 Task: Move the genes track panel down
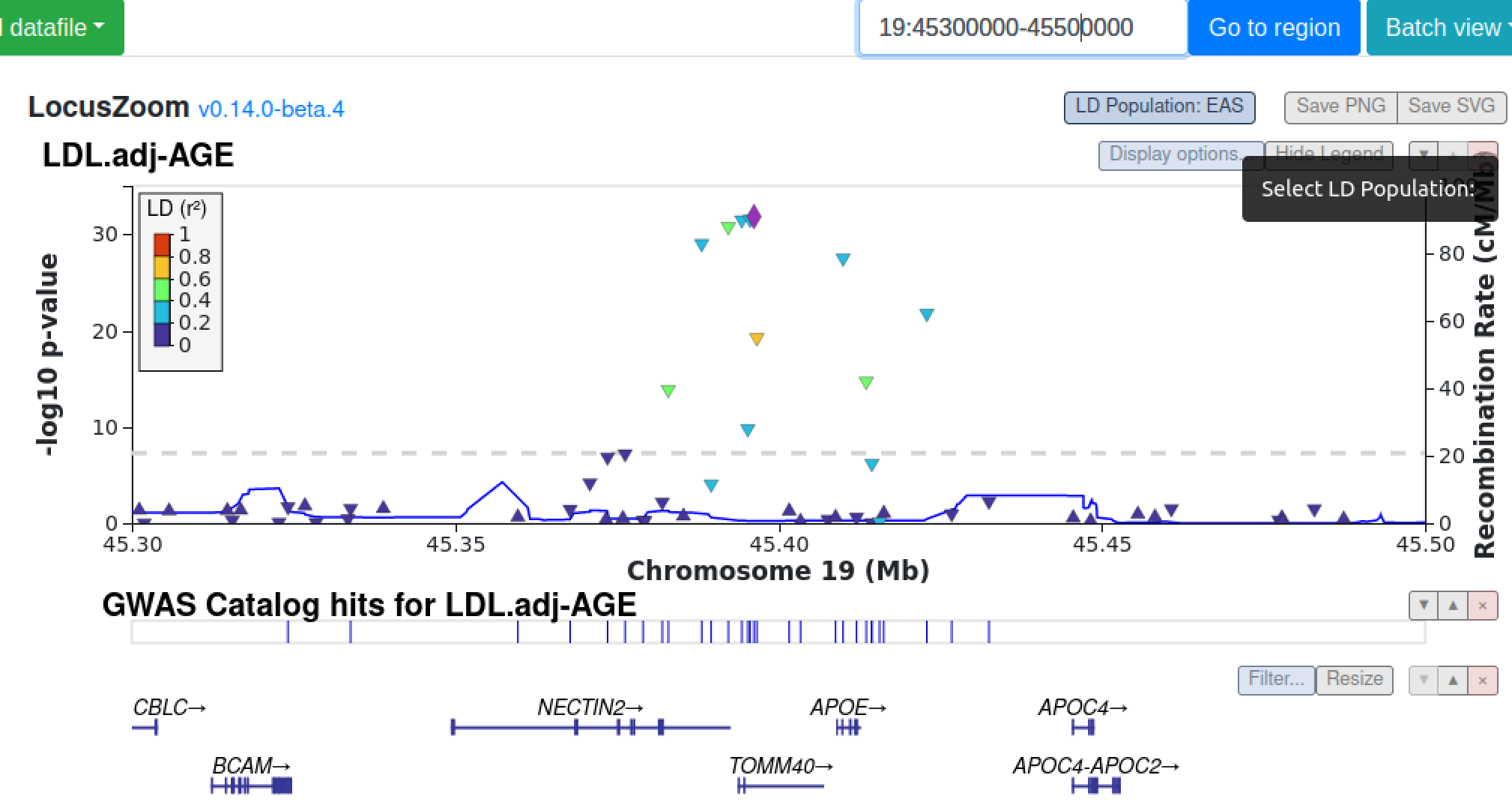point(1423,680)
